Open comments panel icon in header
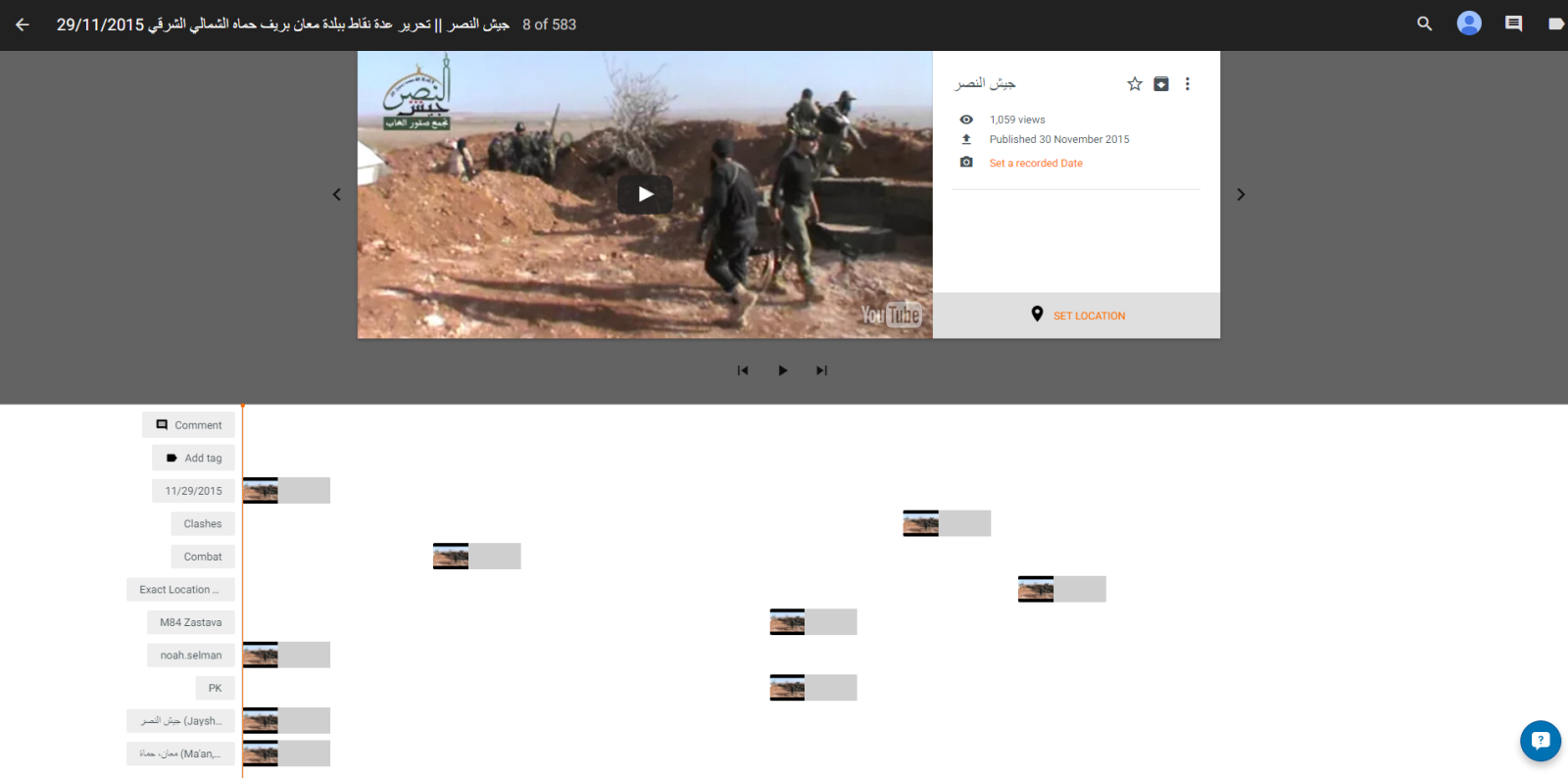 tap(1513, 24)
